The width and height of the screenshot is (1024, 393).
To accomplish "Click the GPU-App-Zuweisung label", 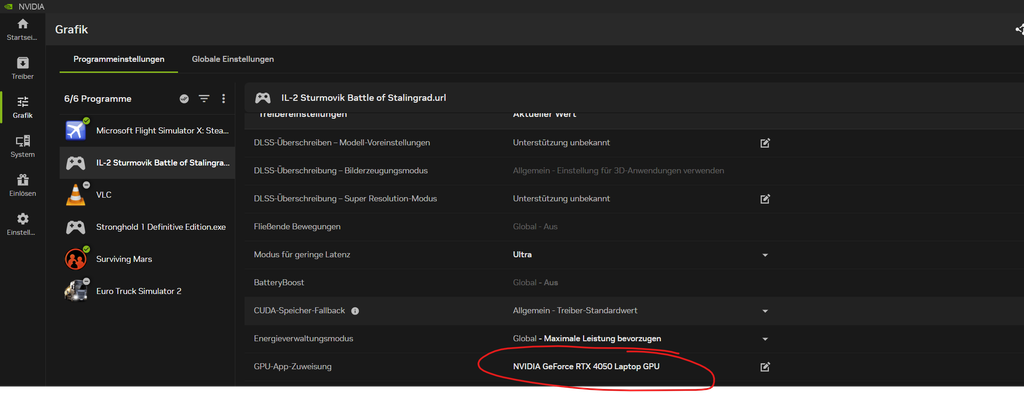I will pyautogui.click(x=293, y=367).
